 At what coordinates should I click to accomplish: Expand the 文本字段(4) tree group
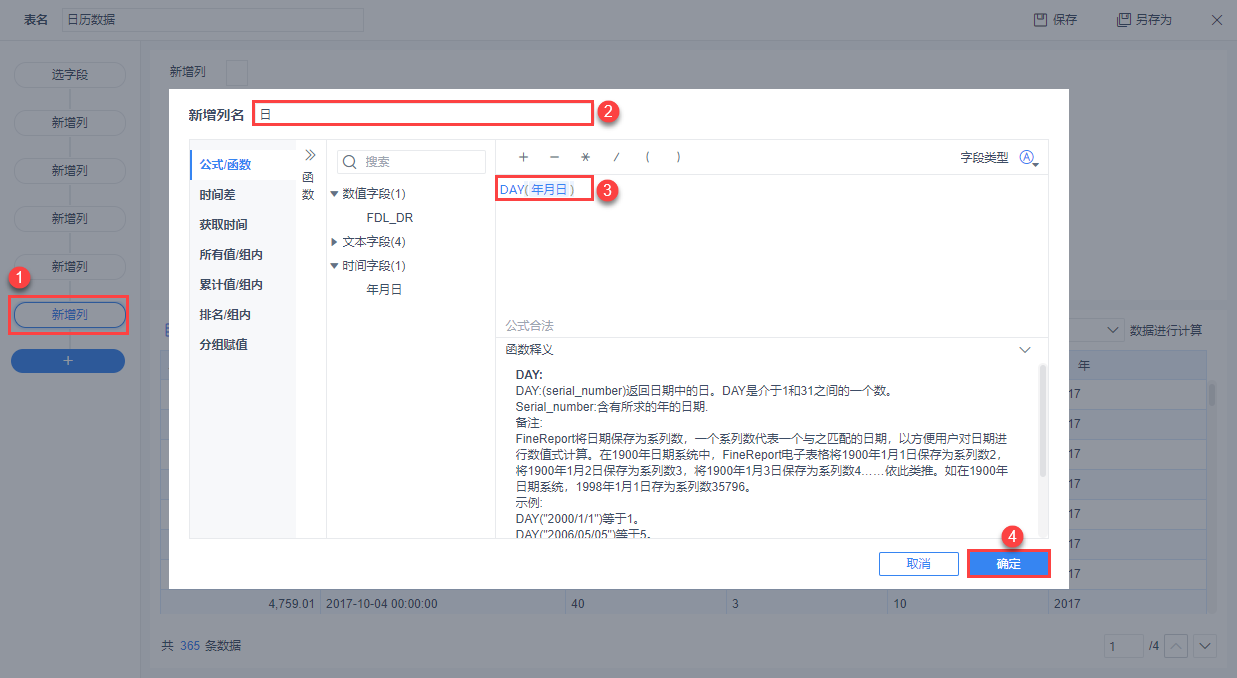335,242
